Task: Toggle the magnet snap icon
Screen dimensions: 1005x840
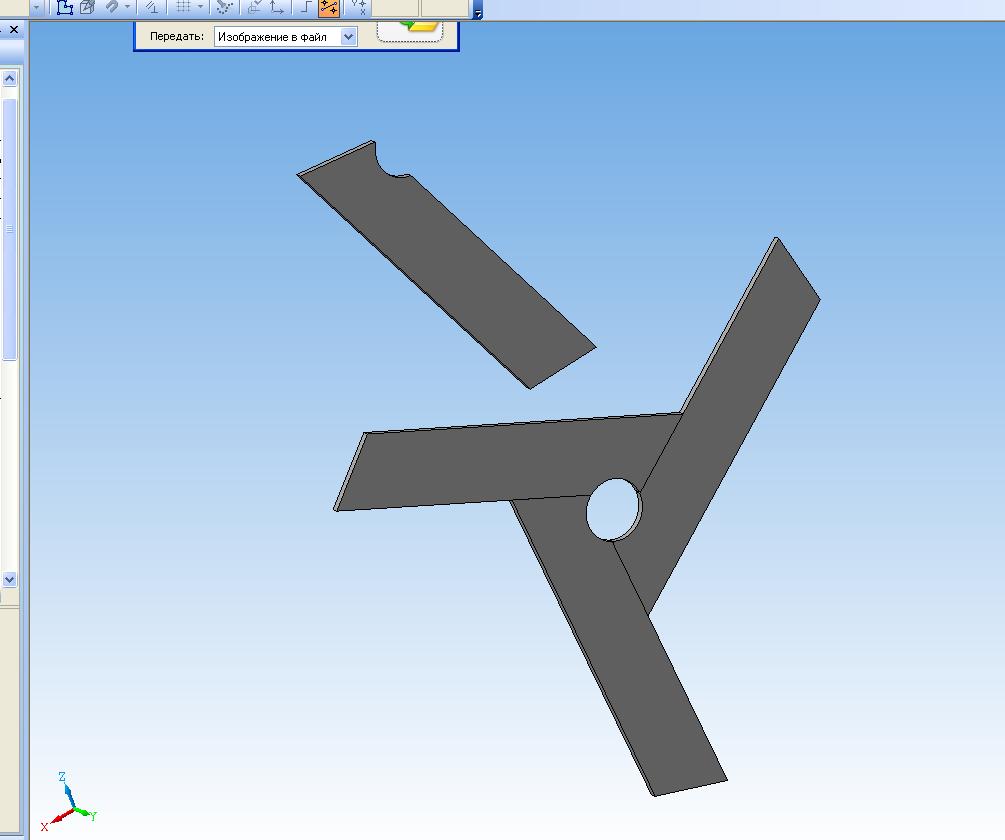Action: (x=112, y=8)
